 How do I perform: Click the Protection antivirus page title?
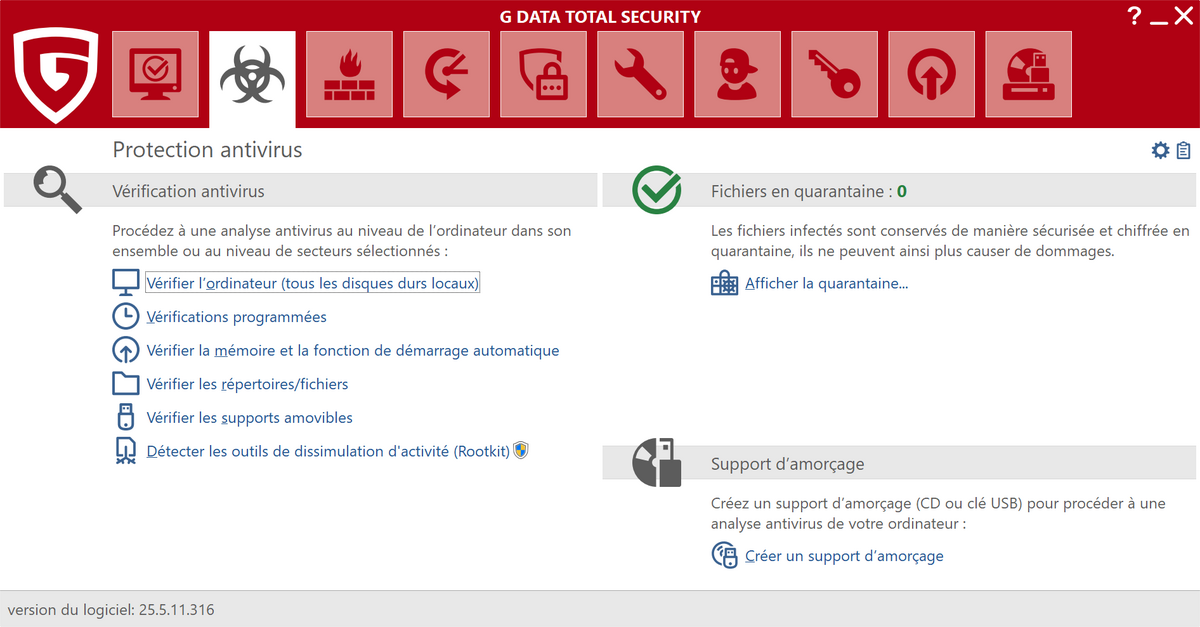point(207,150)
